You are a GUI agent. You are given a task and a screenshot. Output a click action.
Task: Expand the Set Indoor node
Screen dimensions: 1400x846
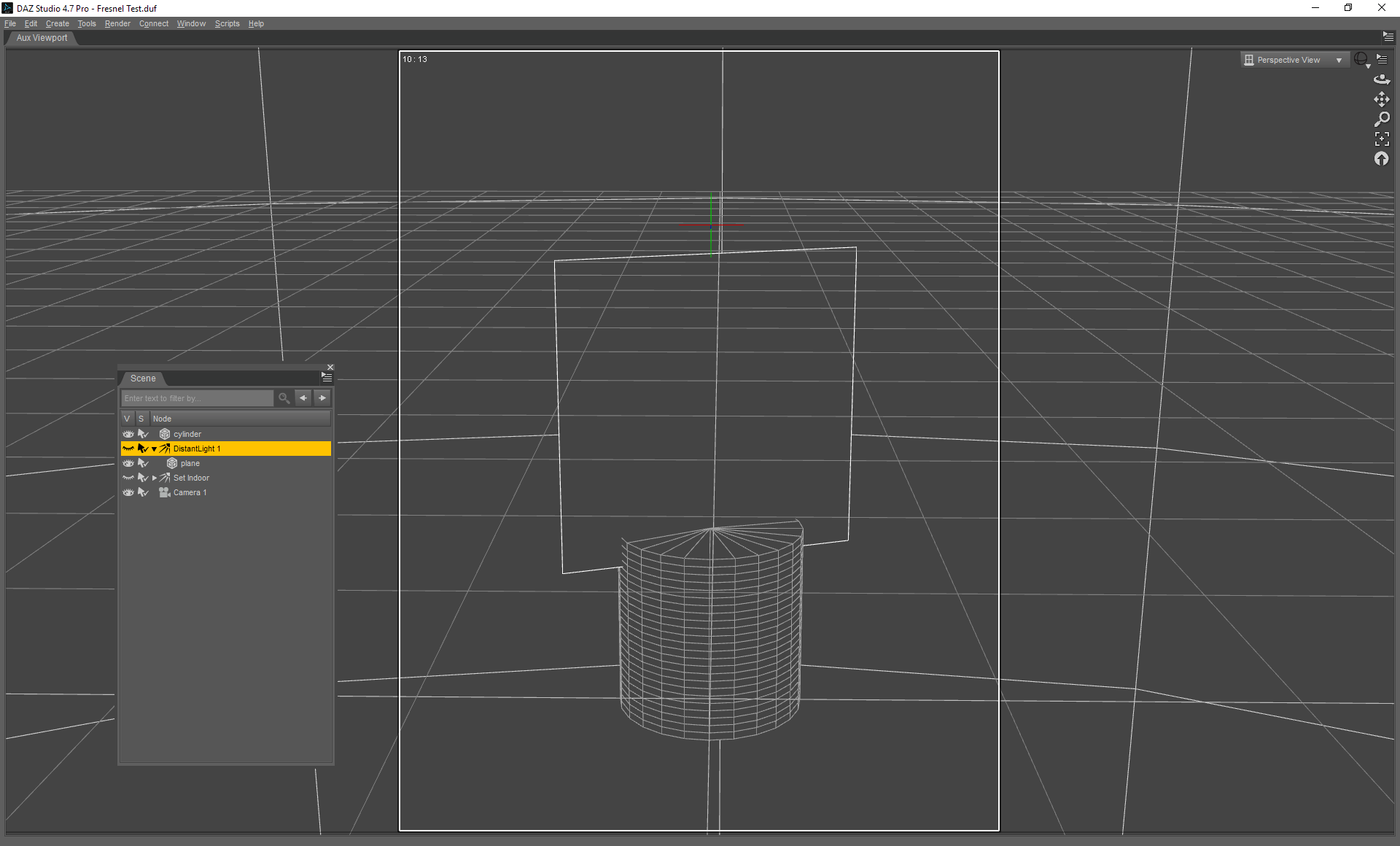click(154, 478)
